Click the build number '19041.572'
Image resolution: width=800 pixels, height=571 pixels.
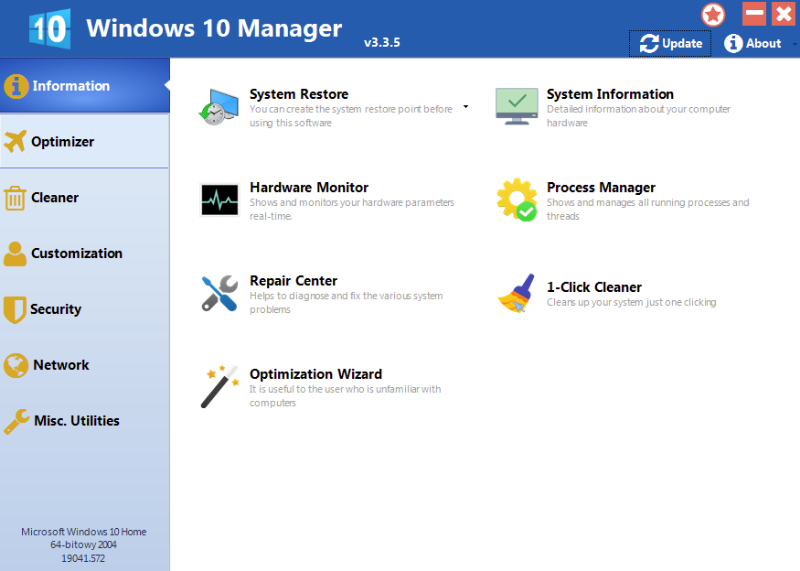point(83,558)
